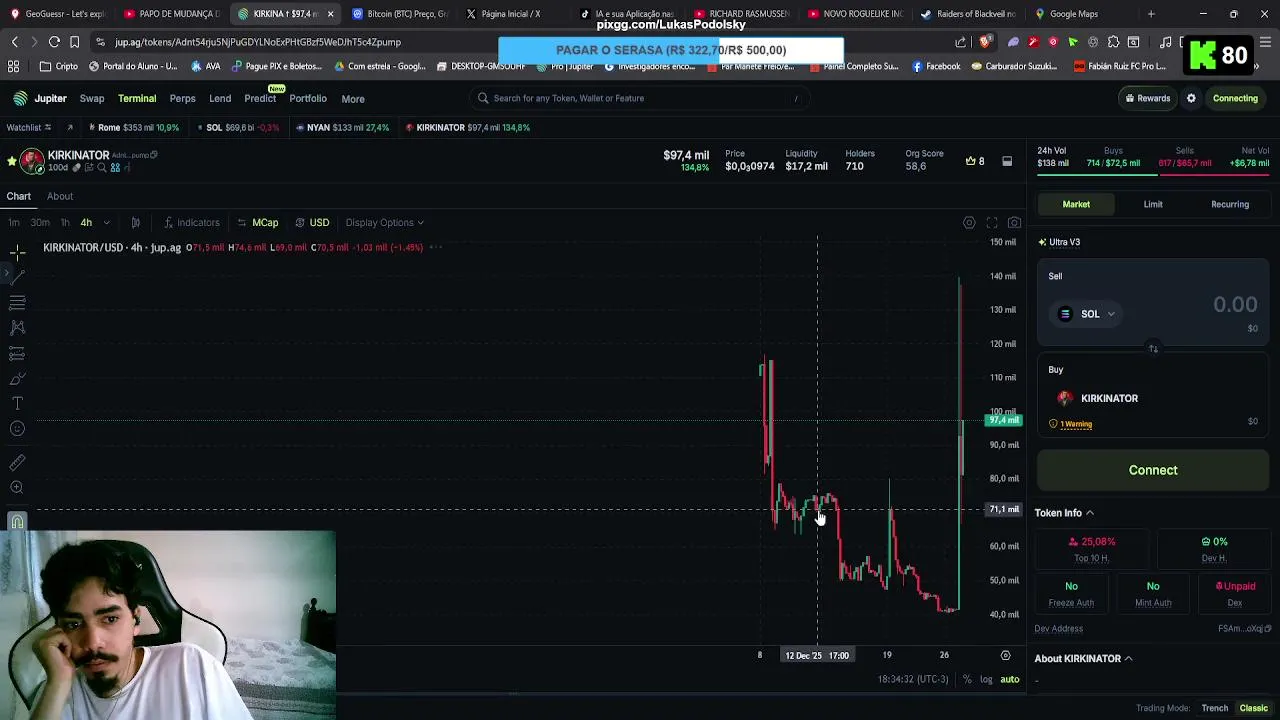
Task: Open the KIRKINATOR buy token selector
Action: click(1098, 398)
